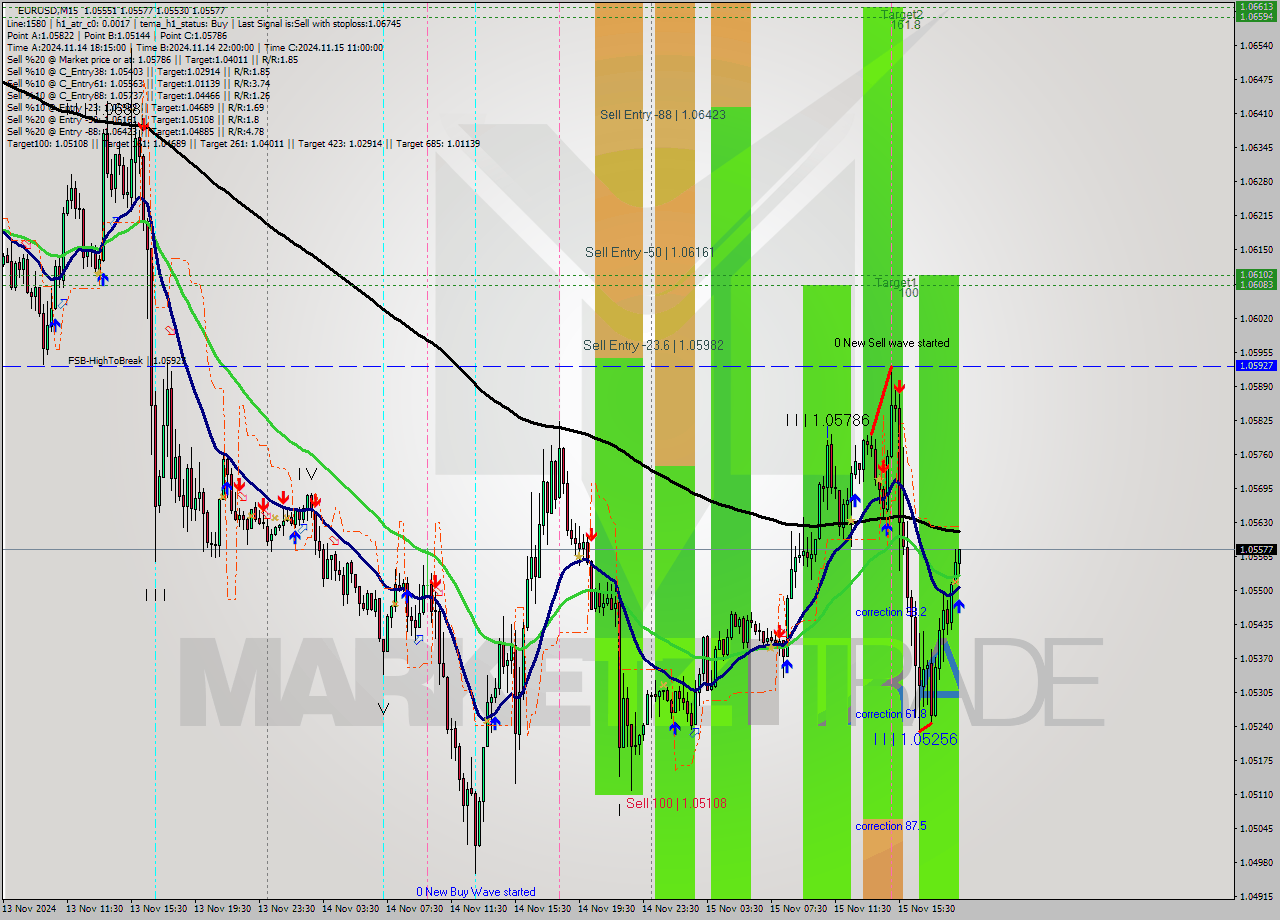This screenshot has height=920, width=1280.
Task: Click the 'Sell Entry -23.6 | 1.05982' label
Action: pos(653,346)
